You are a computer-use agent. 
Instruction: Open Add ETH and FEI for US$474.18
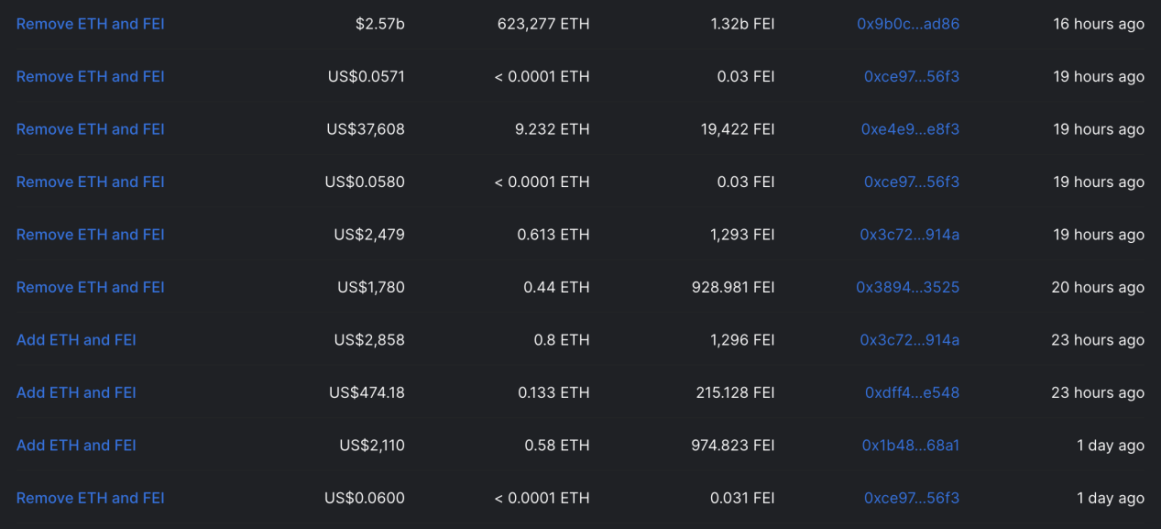(x=76, y=392)
